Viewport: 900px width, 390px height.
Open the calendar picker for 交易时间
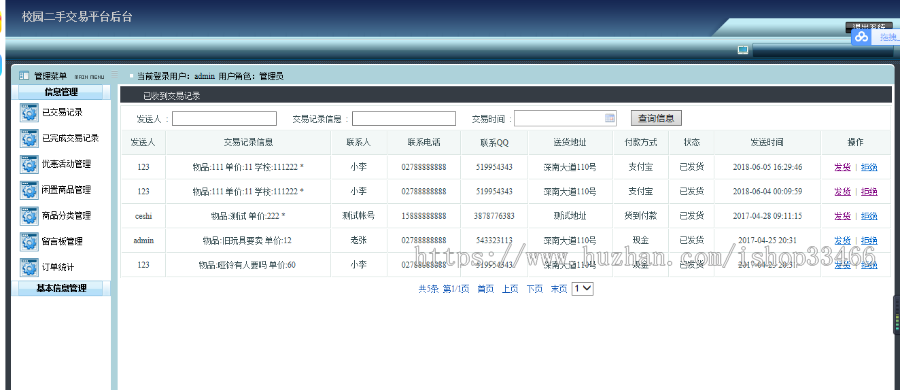(x=610, y=118)
